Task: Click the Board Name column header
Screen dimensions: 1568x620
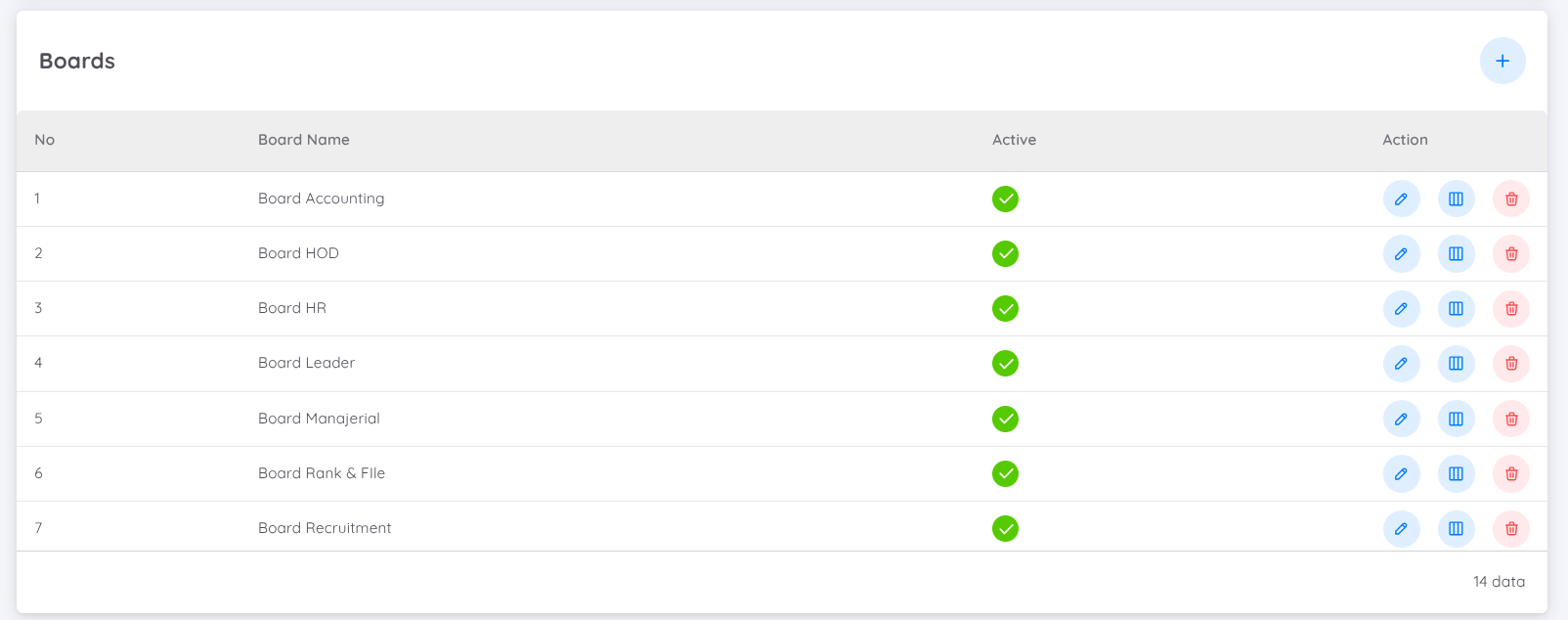Action: coord(304,140)
